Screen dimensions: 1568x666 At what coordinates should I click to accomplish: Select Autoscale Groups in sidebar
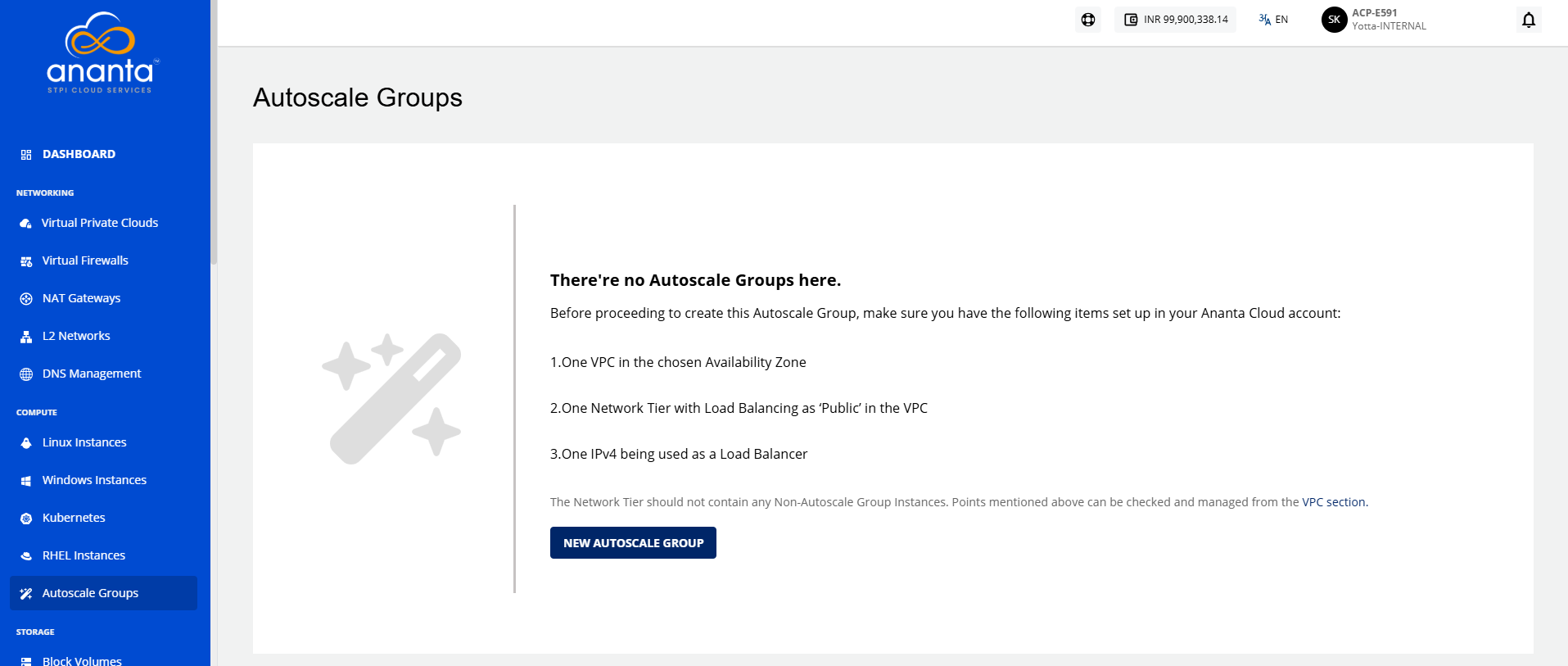point(103,593)
